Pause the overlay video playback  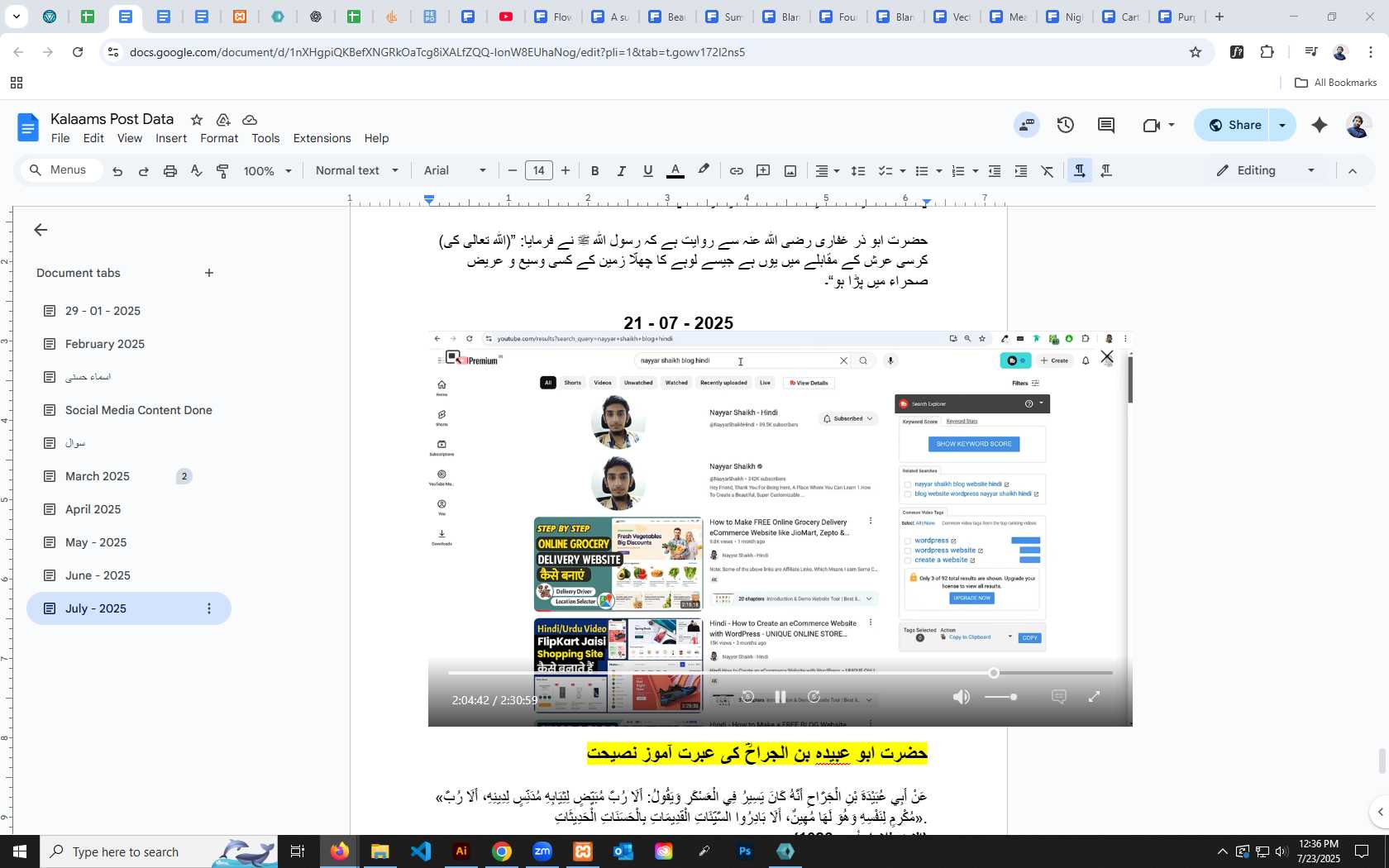(x=780, y=697)
